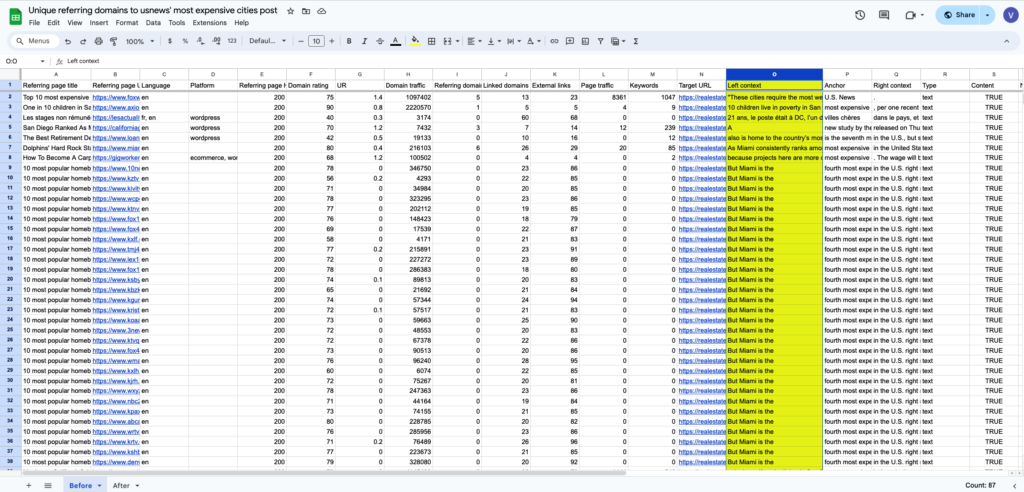Click the Share button

coord(959,15)
